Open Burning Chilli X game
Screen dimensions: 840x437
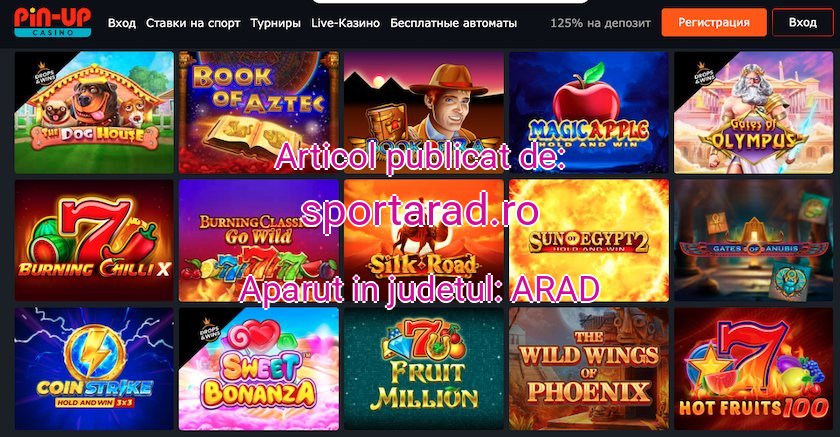(94, 240)
